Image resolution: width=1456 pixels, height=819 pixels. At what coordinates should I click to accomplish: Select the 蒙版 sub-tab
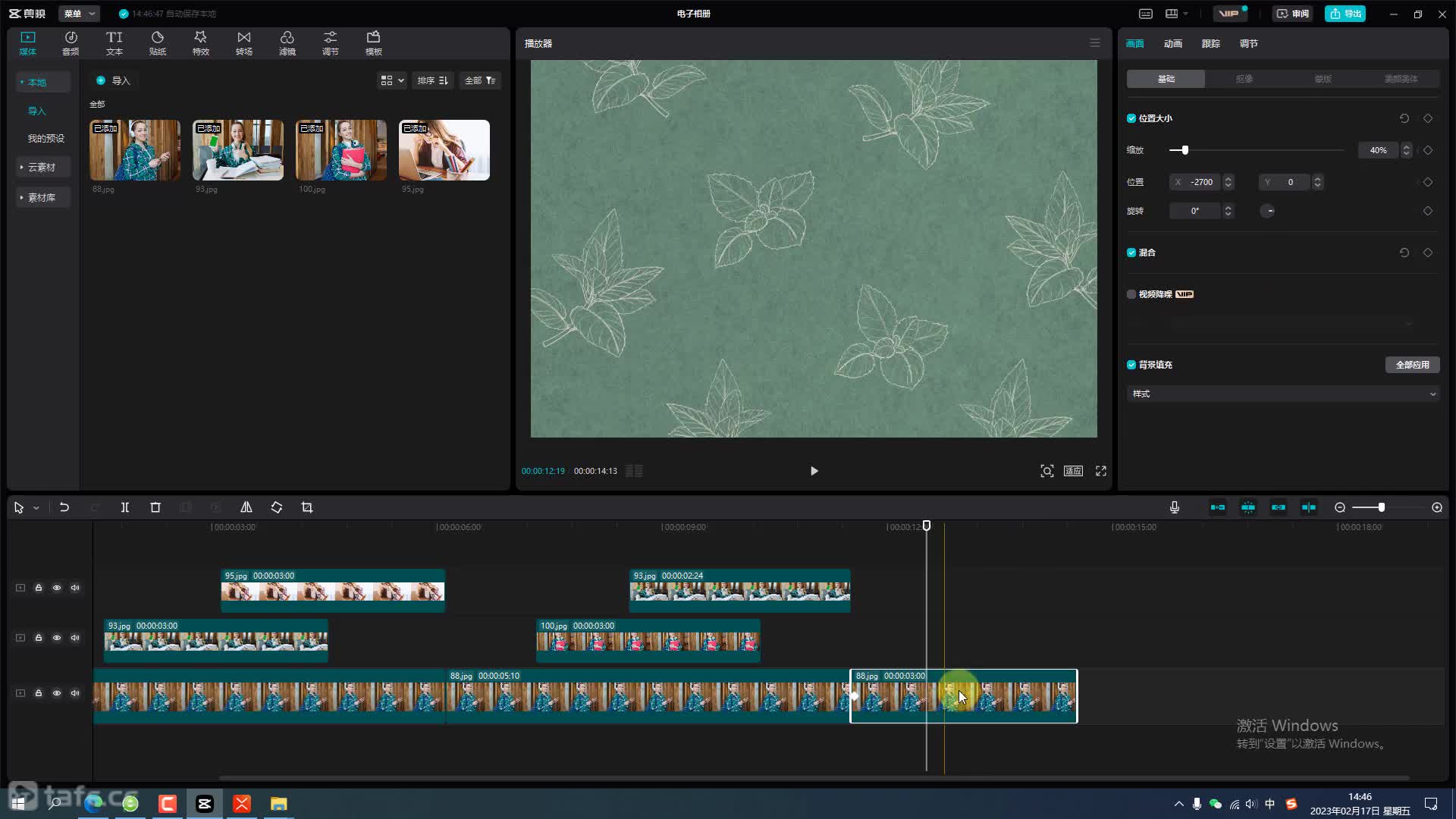(x=1323, y=79)
